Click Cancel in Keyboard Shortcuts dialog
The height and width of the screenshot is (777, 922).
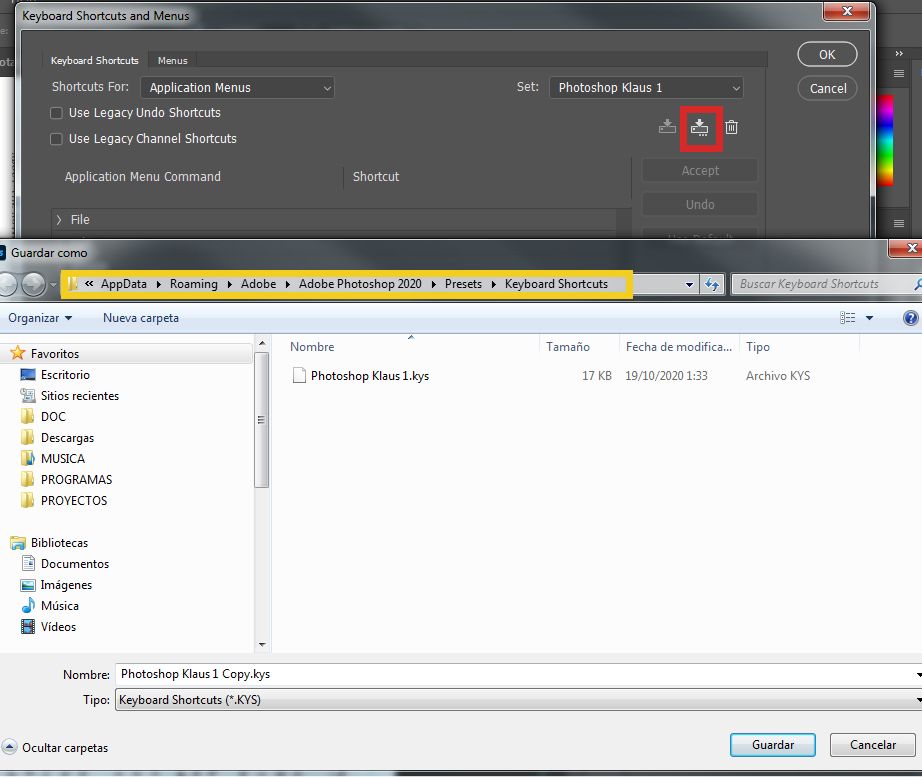pyautogui.click(x=827, y=89)
